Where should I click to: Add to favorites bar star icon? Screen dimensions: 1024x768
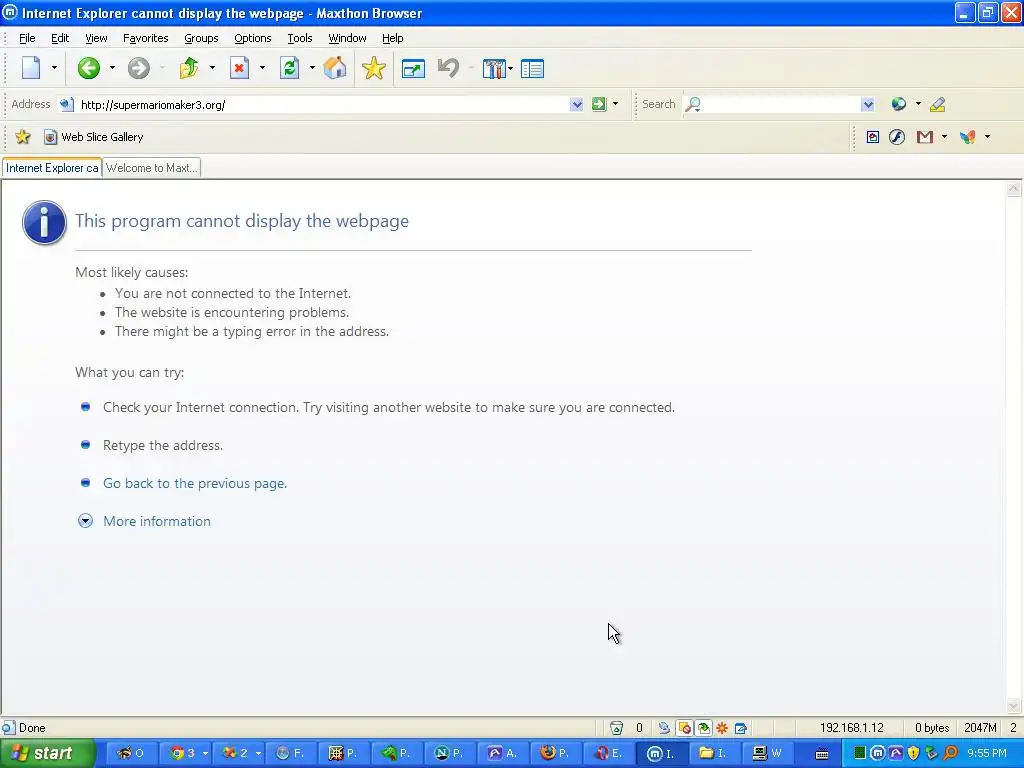pyautogui.click(x=23, y=136)
